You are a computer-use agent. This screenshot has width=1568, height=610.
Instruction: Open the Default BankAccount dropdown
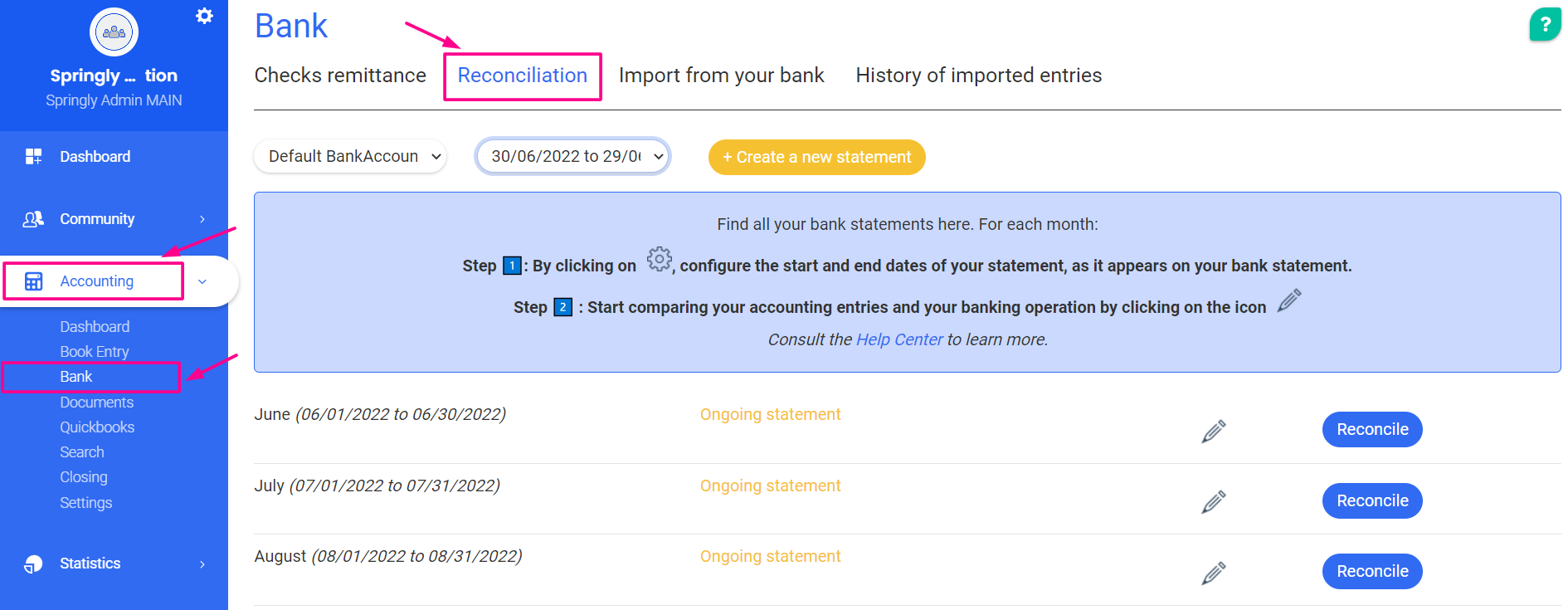tap(350, 156)
